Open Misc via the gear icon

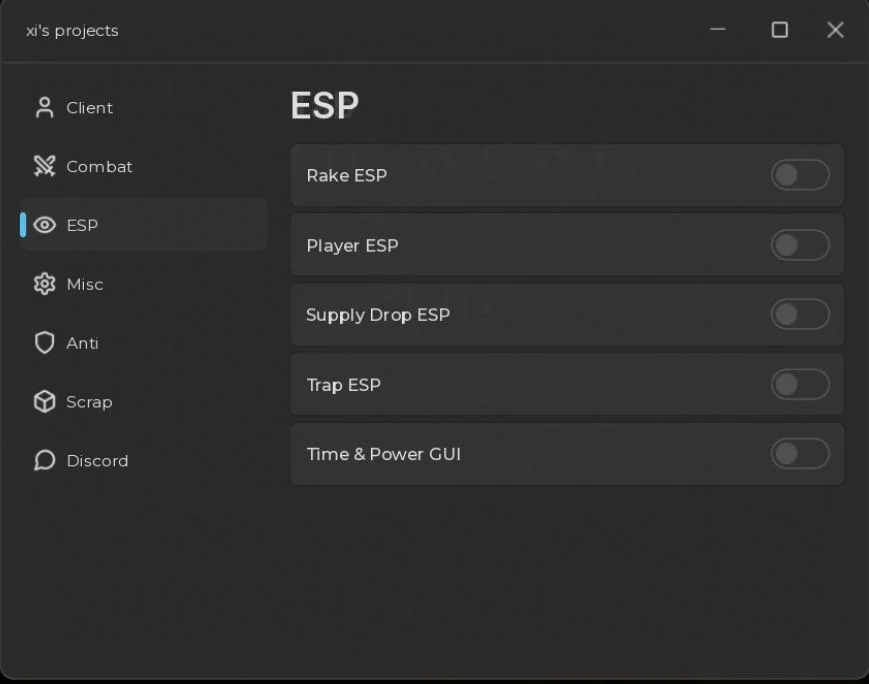click(x=44, y=284)
